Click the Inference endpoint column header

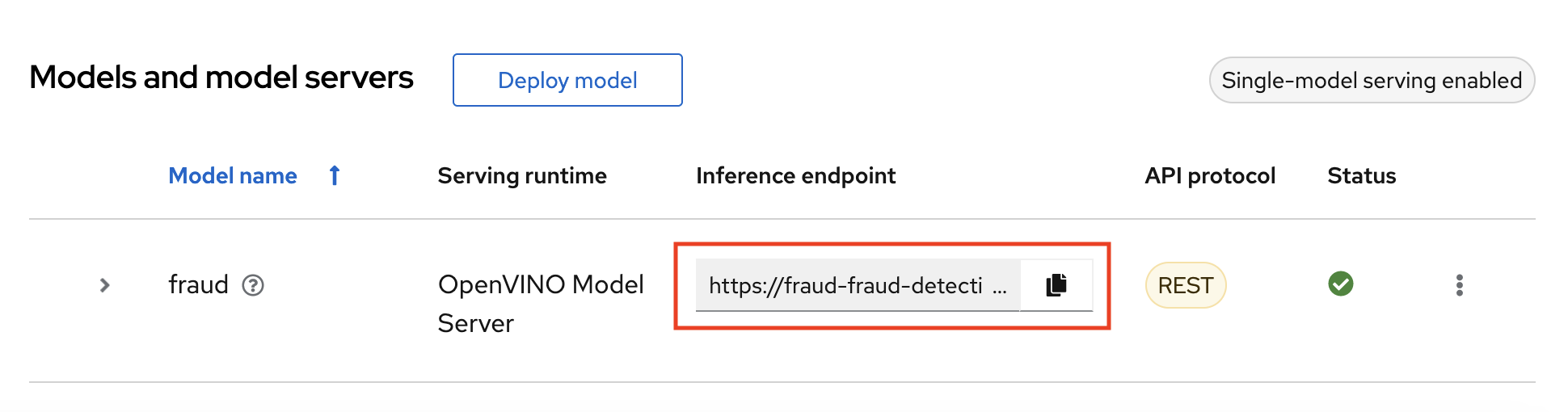click(x=795, y=175)
